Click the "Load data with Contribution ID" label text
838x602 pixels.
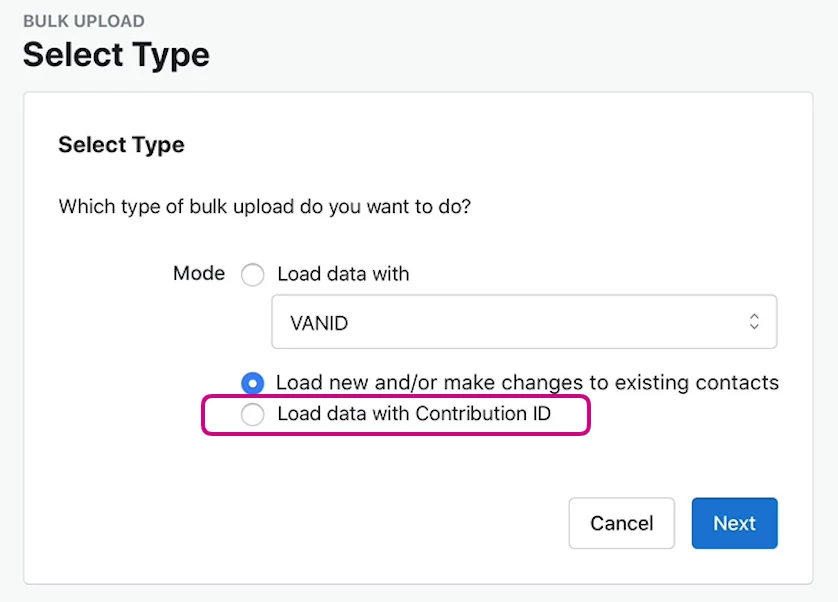point(414,414)
